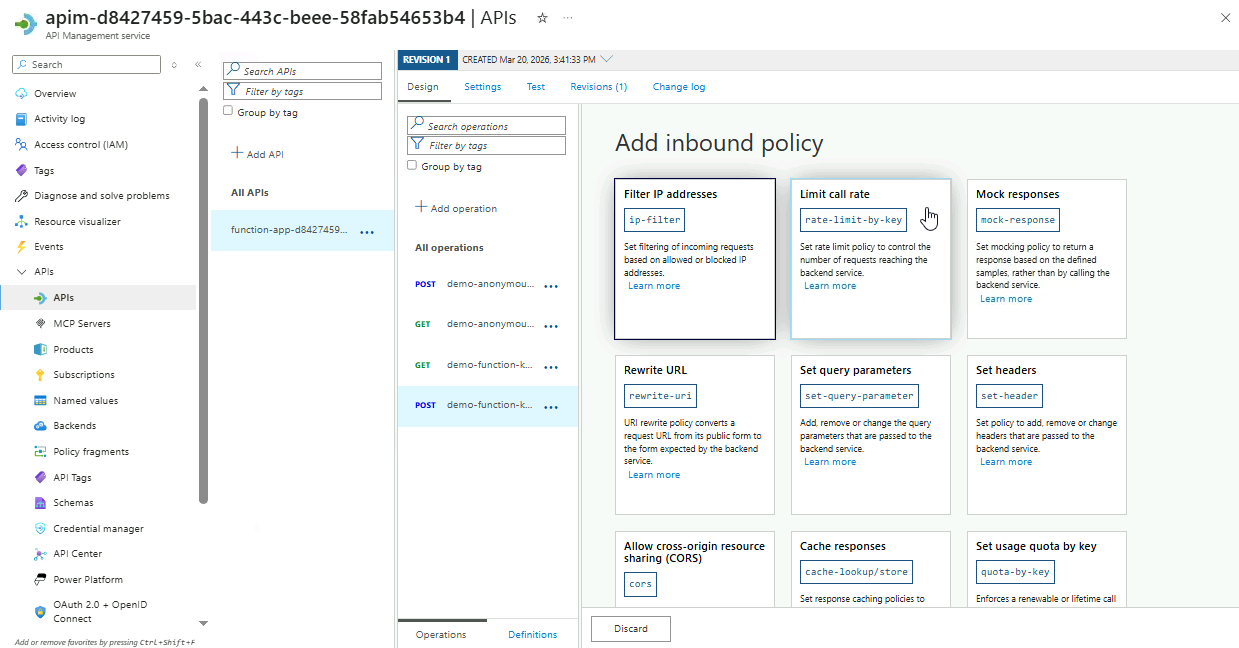Viewport: 1239px width, 648px height.
Task: Expand the Revision 1 dropdown chevron
Action: [607, 59]
